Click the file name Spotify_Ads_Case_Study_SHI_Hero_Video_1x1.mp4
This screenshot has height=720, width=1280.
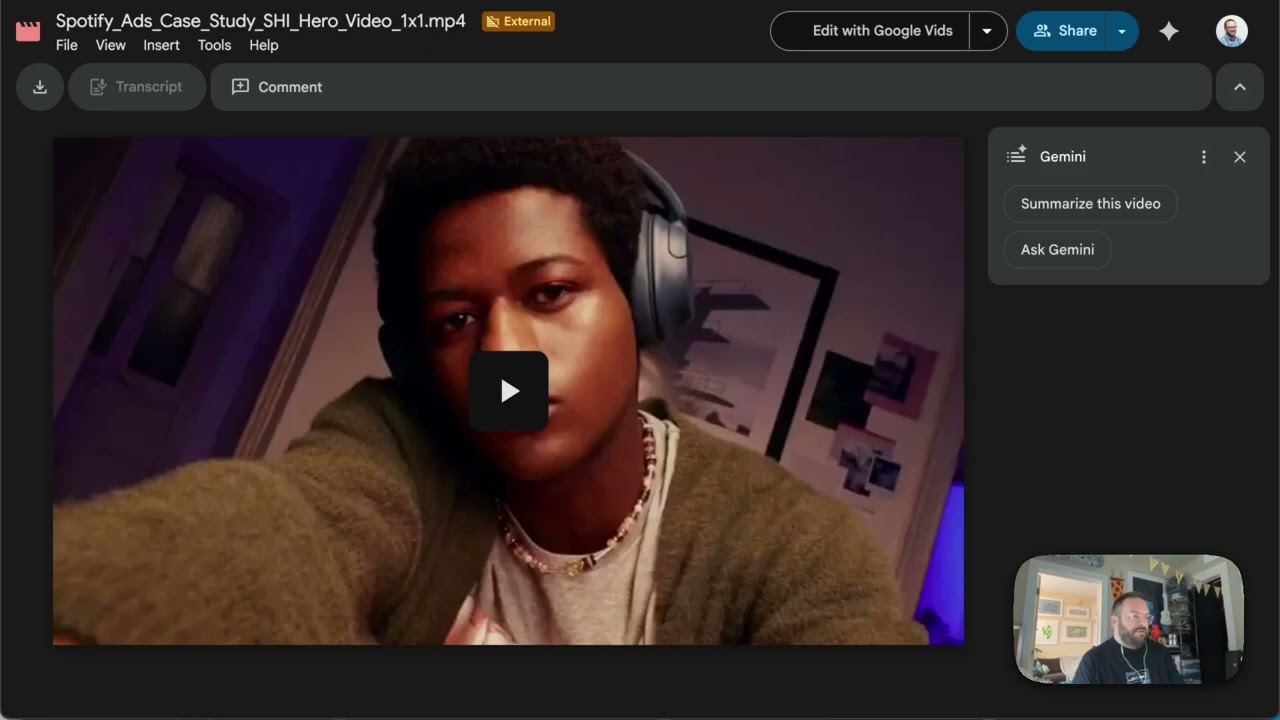click(261, 21)
